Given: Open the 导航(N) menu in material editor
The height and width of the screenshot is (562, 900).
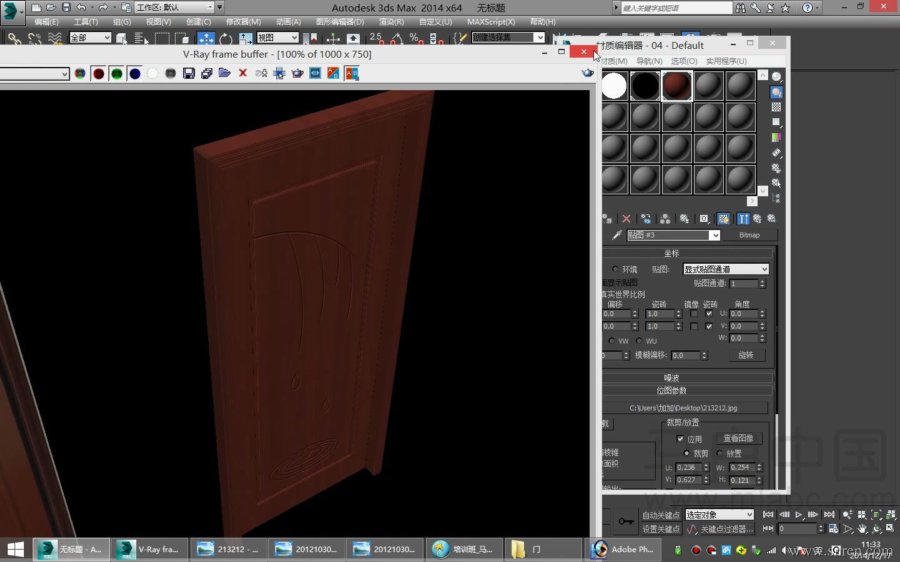Looking at the screenshot, I should click(x=650, y=61).
